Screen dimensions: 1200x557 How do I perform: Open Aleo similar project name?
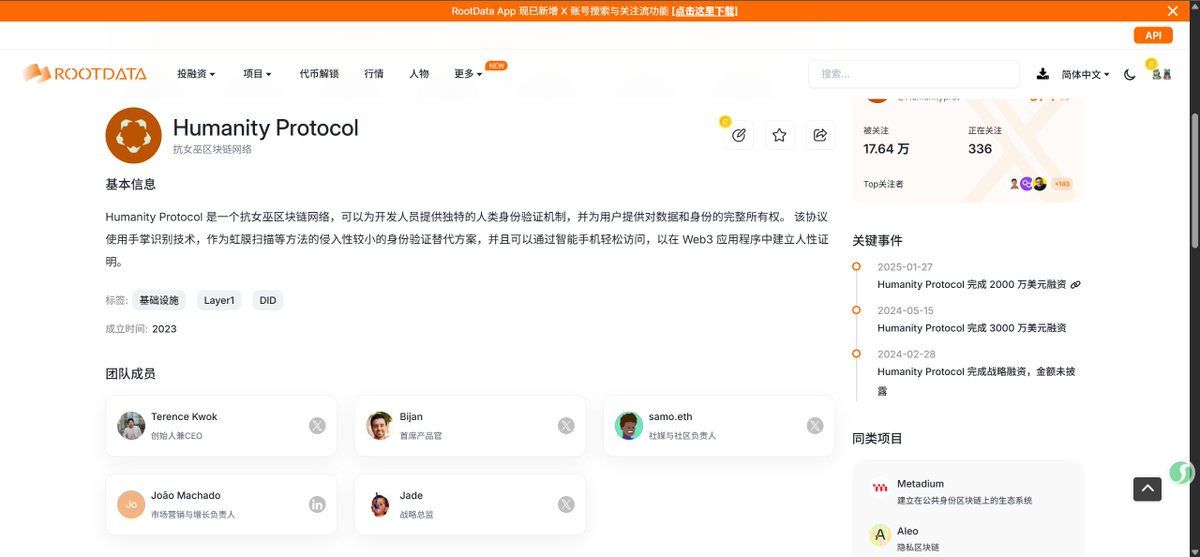tap(907, 531)
